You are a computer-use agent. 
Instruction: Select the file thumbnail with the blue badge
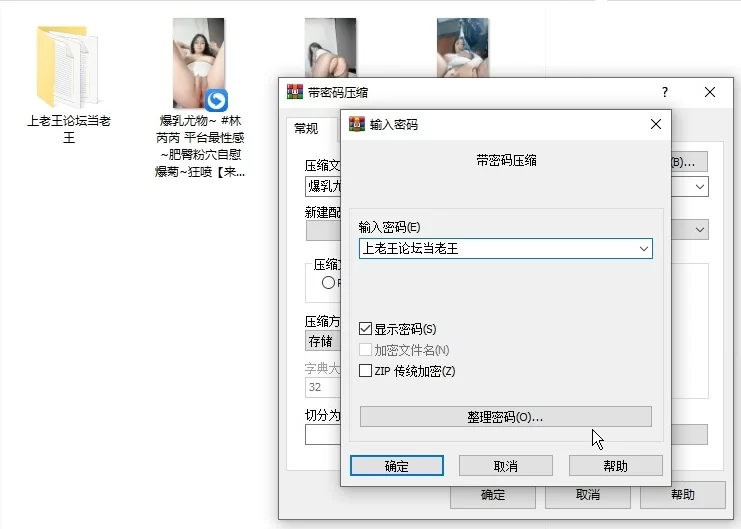point(198,63)
